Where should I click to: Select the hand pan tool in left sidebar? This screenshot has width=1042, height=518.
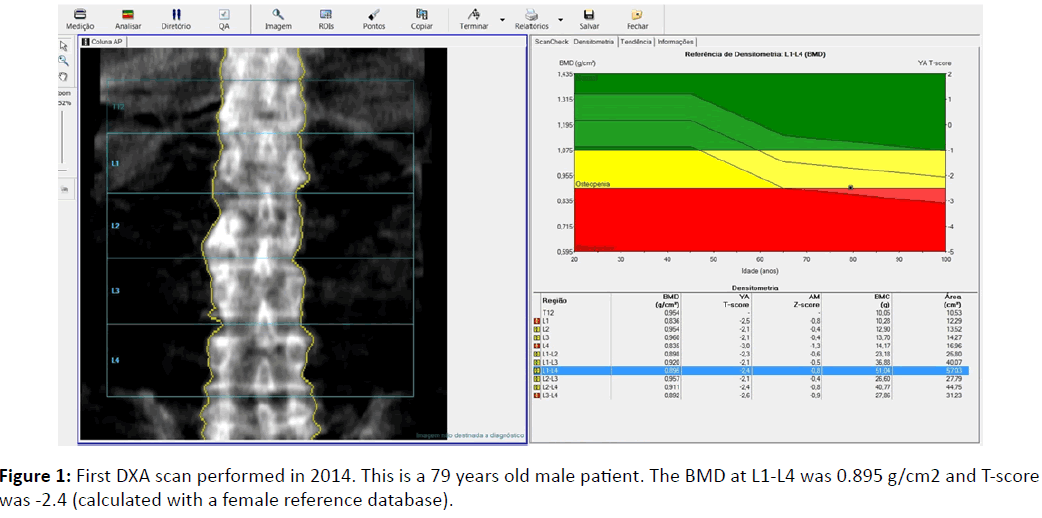point(63,75)
